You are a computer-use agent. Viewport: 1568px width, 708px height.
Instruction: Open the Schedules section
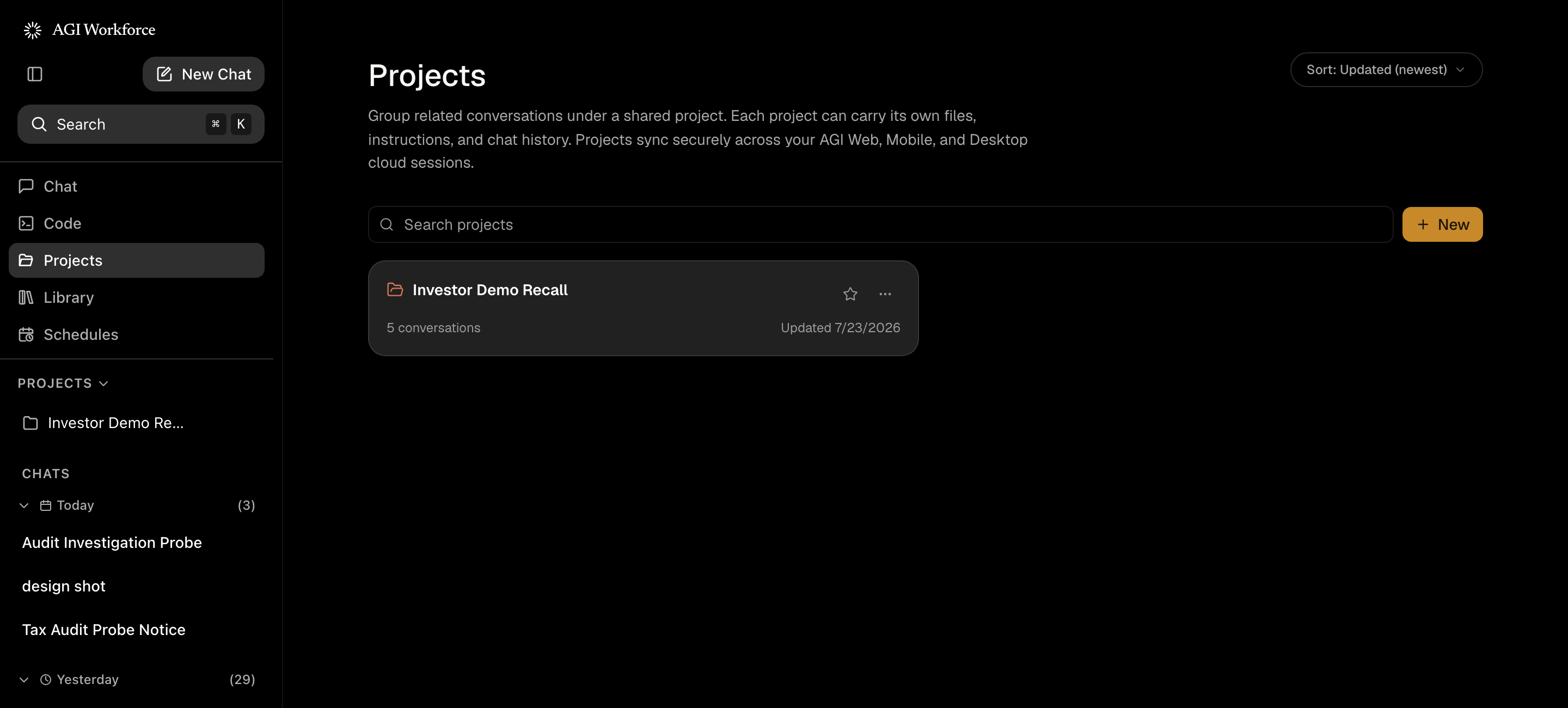(136, 335)
